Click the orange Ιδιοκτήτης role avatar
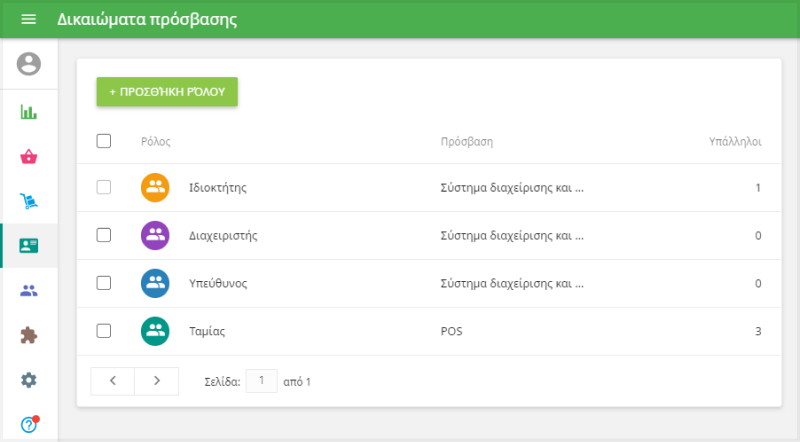 coord(155,187)
